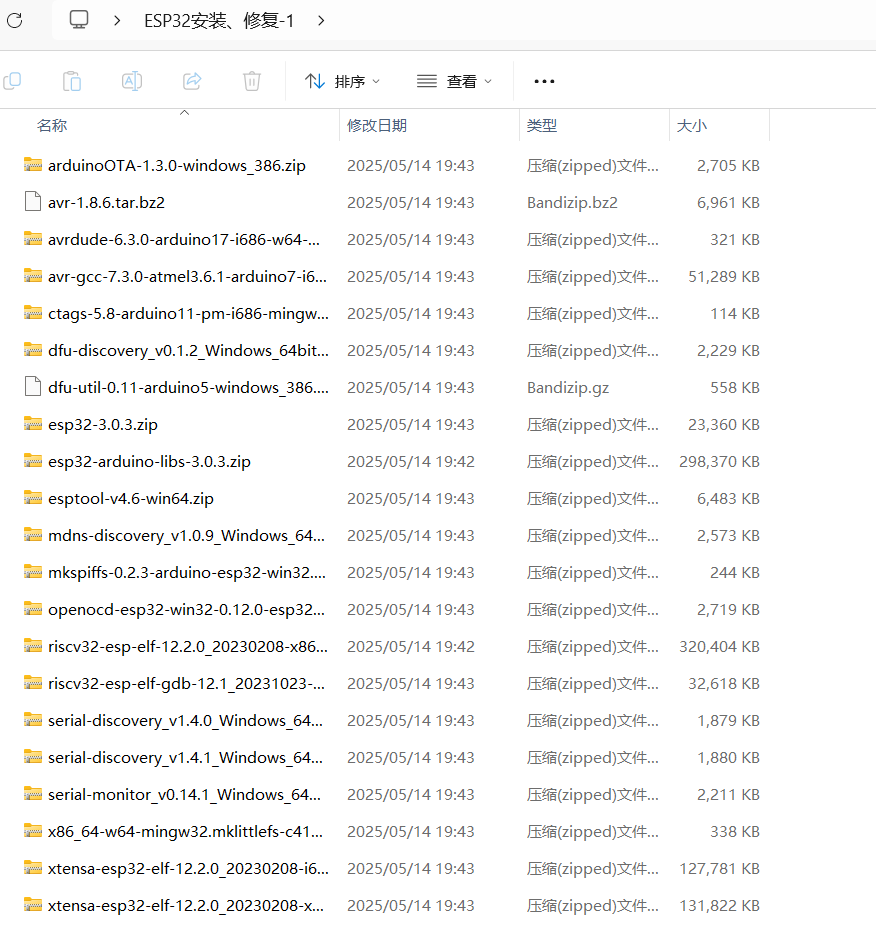Viewport: 876px width, 938px height.
Task: Click the Delete trash icon
Action: (x=251, y=81)
